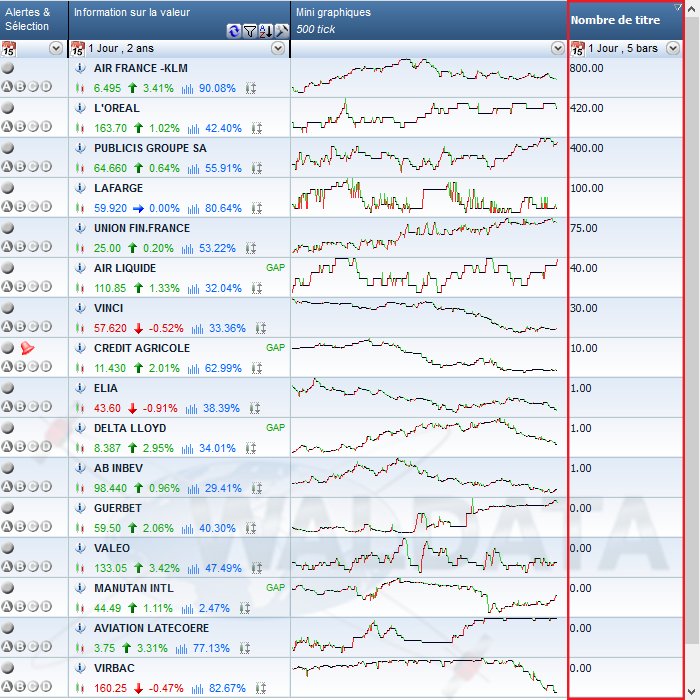Click scrollbar down arrow at bottom right
Screen dimensions: 700x700
pyautogui.click(x=692, y=692)
